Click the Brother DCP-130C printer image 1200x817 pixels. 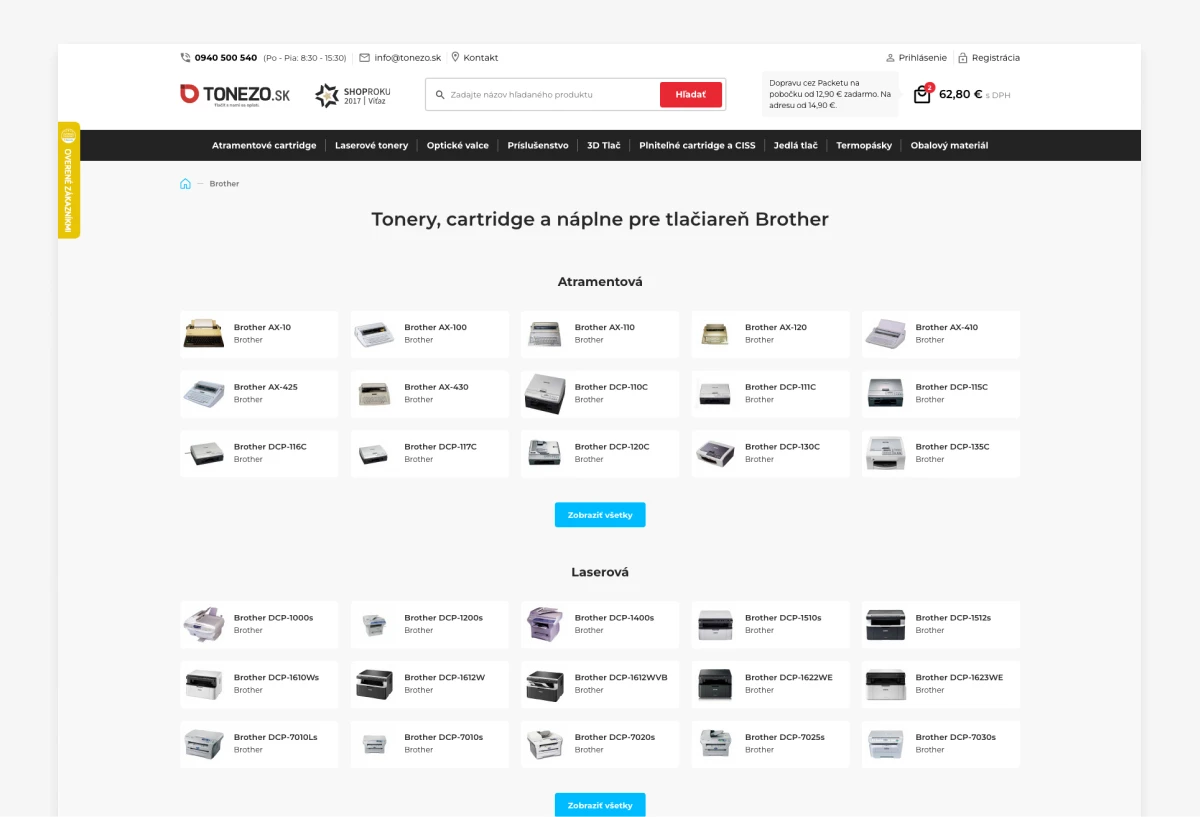715,454
